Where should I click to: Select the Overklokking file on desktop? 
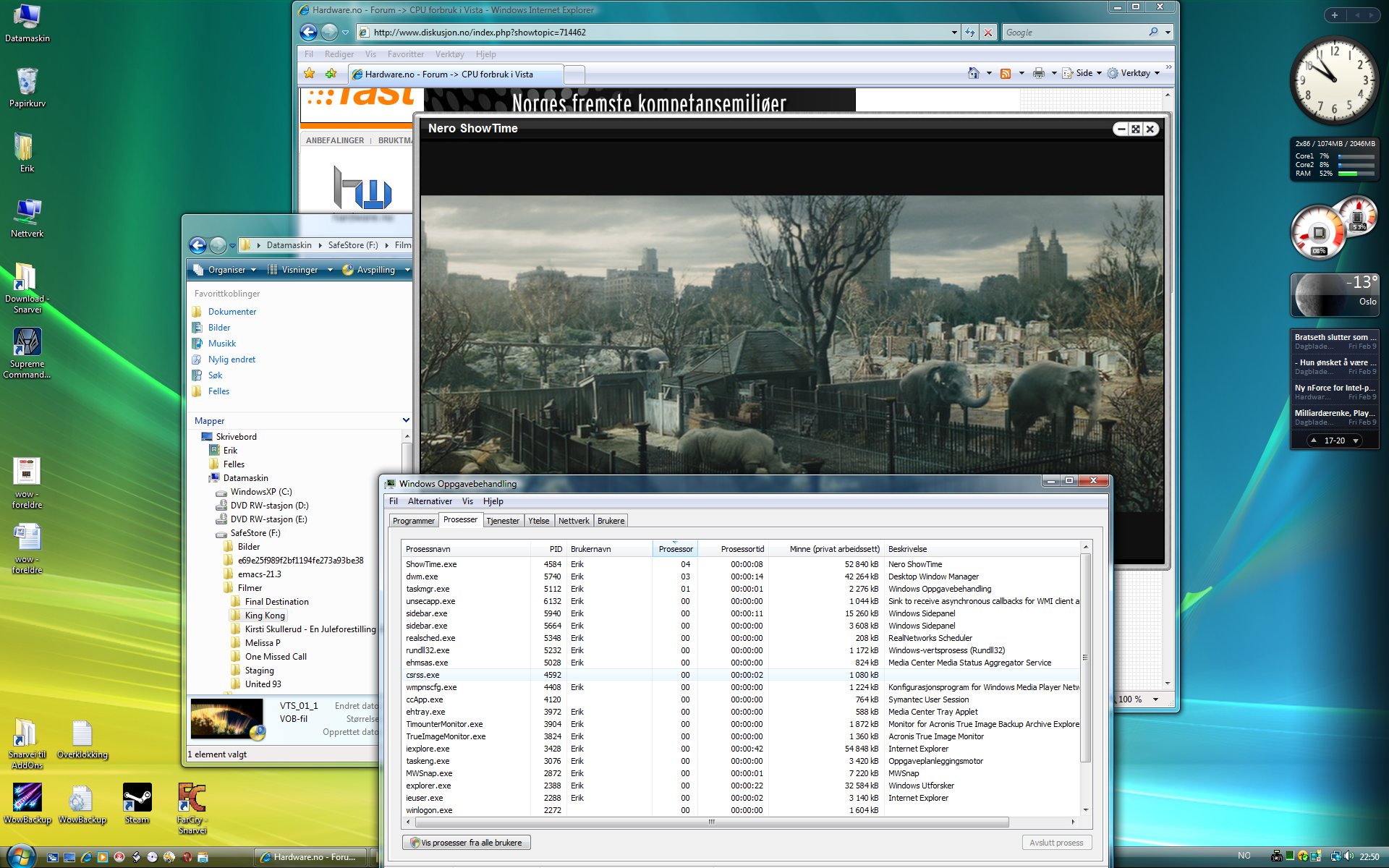point(82,739)
